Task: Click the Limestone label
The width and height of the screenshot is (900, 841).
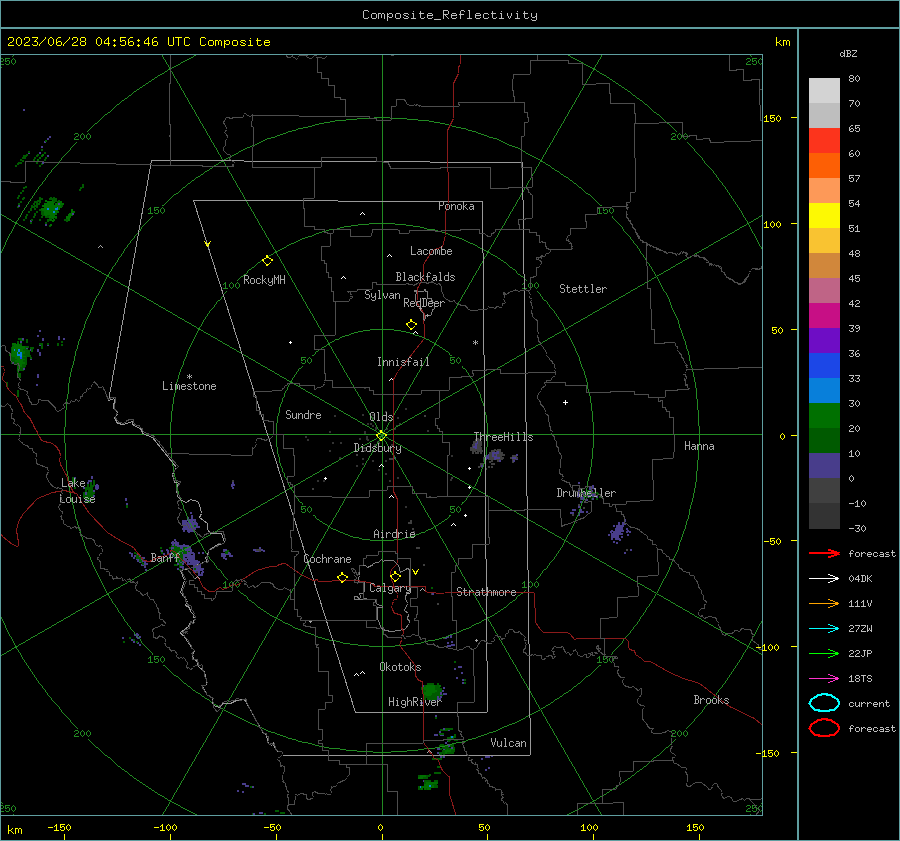Action: [x=189, y=386]
